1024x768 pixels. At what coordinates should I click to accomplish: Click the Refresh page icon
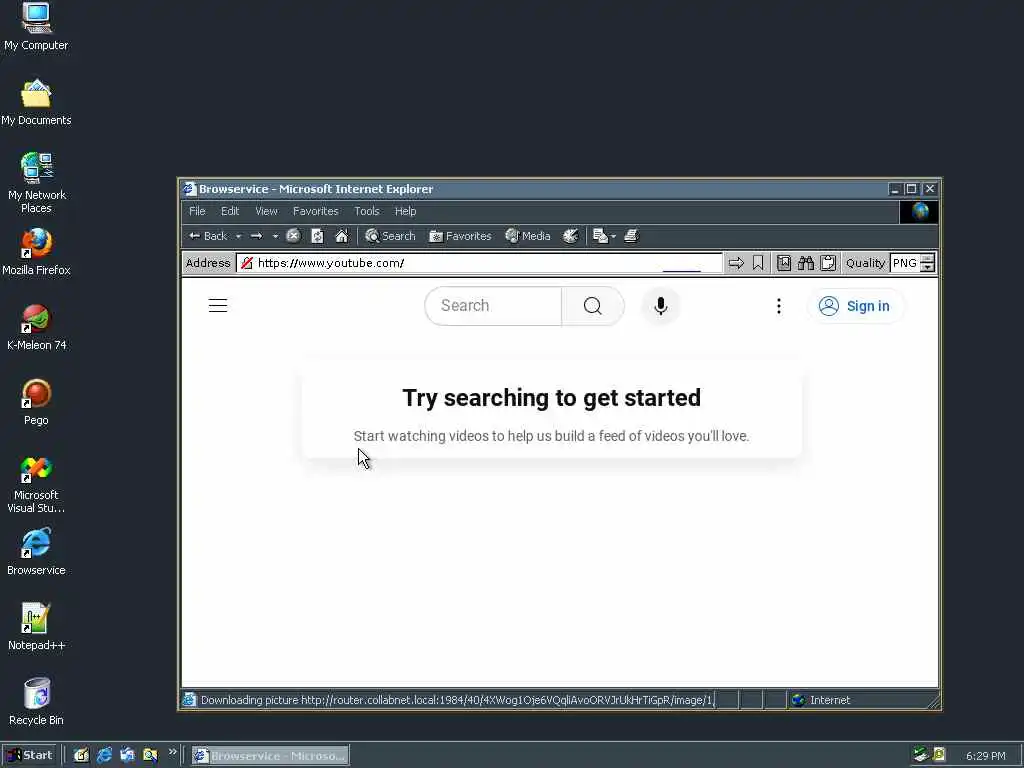pos(317,236)
